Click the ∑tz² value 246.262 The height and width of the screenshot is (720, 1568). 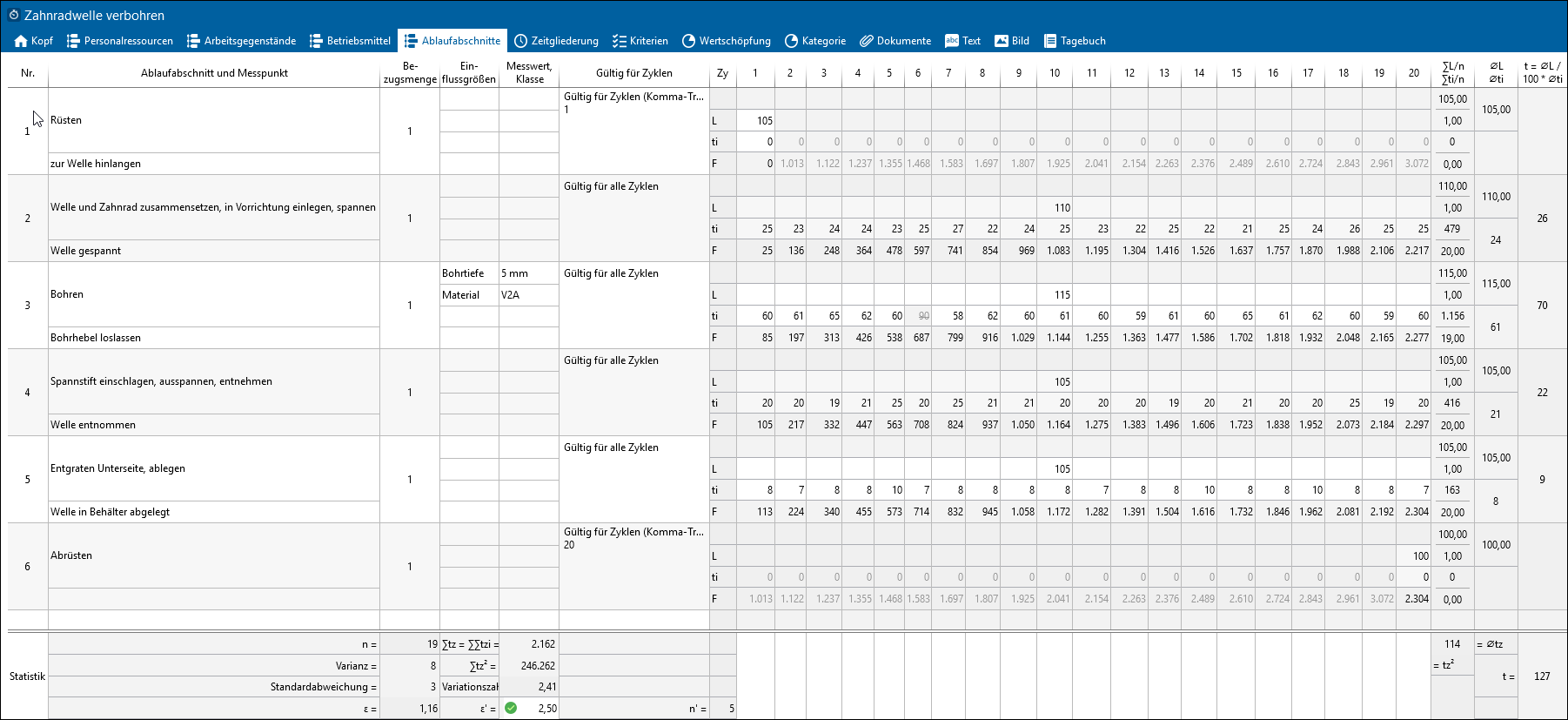[529, 666]
